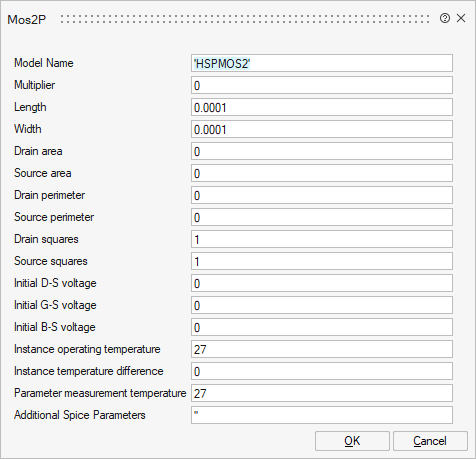476x459 pixels.
Task: Focus the Source perimeter field
Action: [x=322, y=217]
